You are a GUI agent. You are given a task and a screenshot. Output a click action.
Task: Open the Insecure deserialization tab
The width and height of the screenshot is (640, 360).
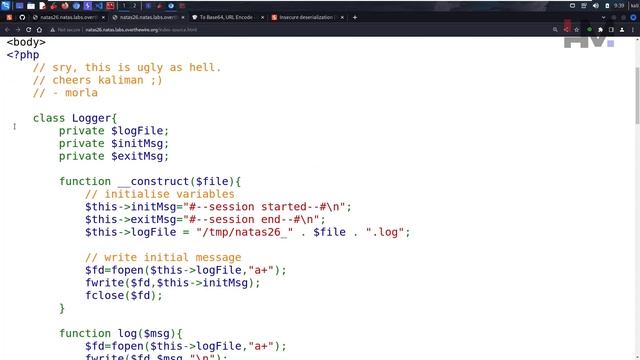pos(307,18)
